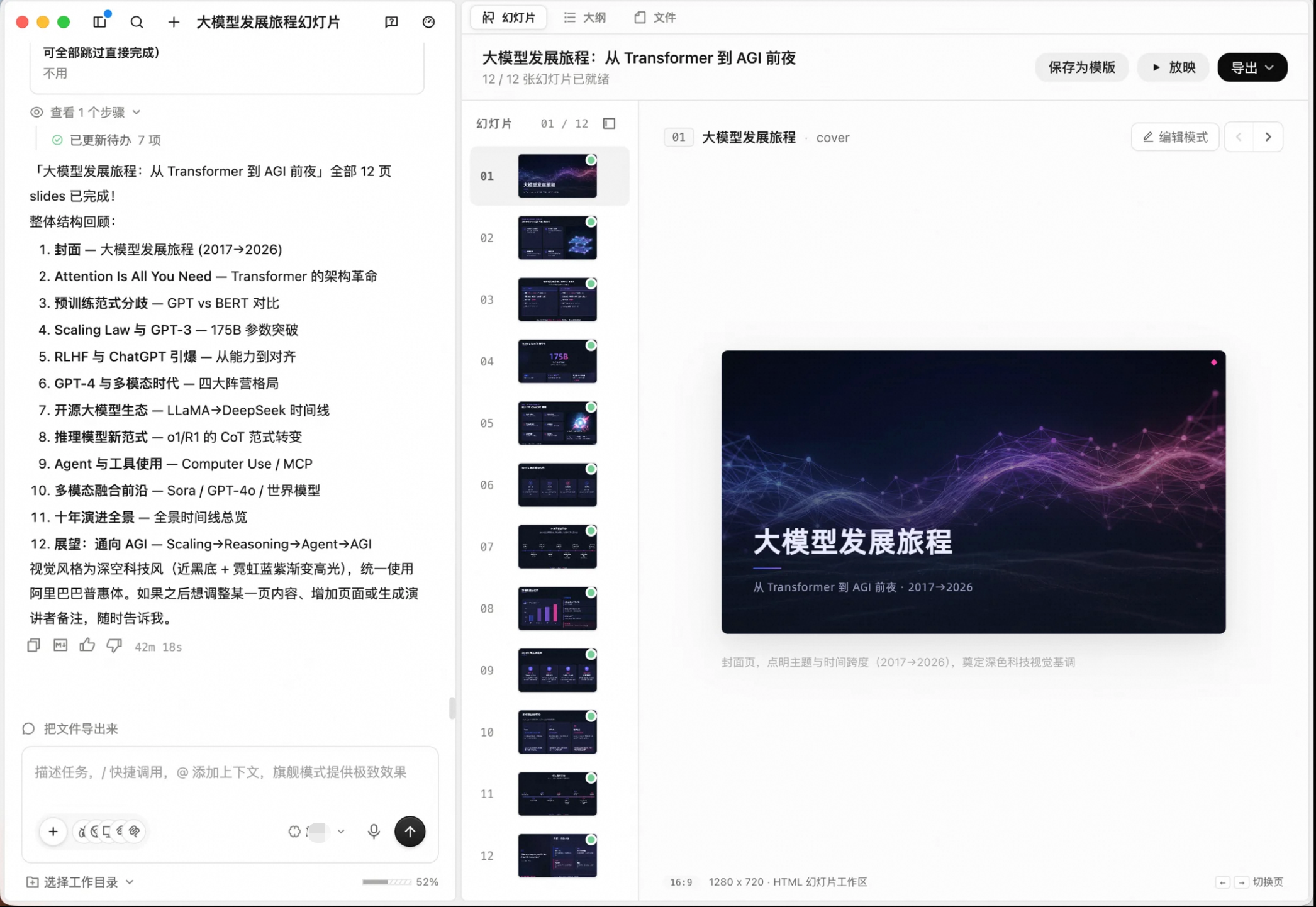Screen dimensions: 1316x907
Task: Open the search magnifier in title bar
Action: point(137,22)
